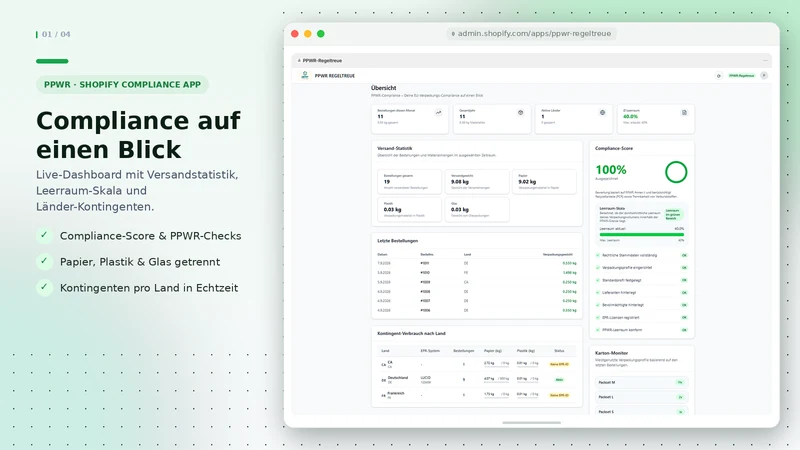Open order #1008 in Letzte Bestellungen
This screenshot has width=800, height=450.
[x=425, y=291]
